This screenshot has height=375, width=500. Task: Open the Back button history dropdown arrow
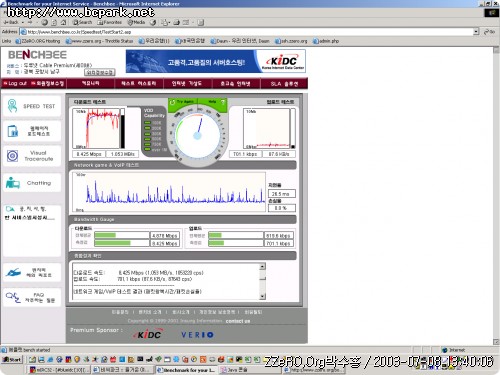point(22,22)
